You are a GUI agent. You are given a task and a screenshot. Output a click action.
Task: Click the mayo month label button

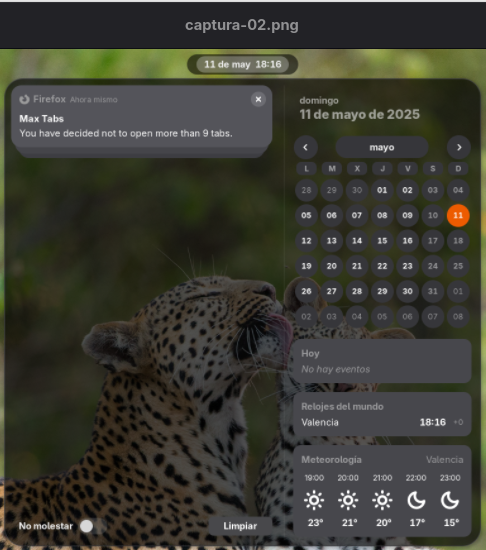tap(382, 147)
